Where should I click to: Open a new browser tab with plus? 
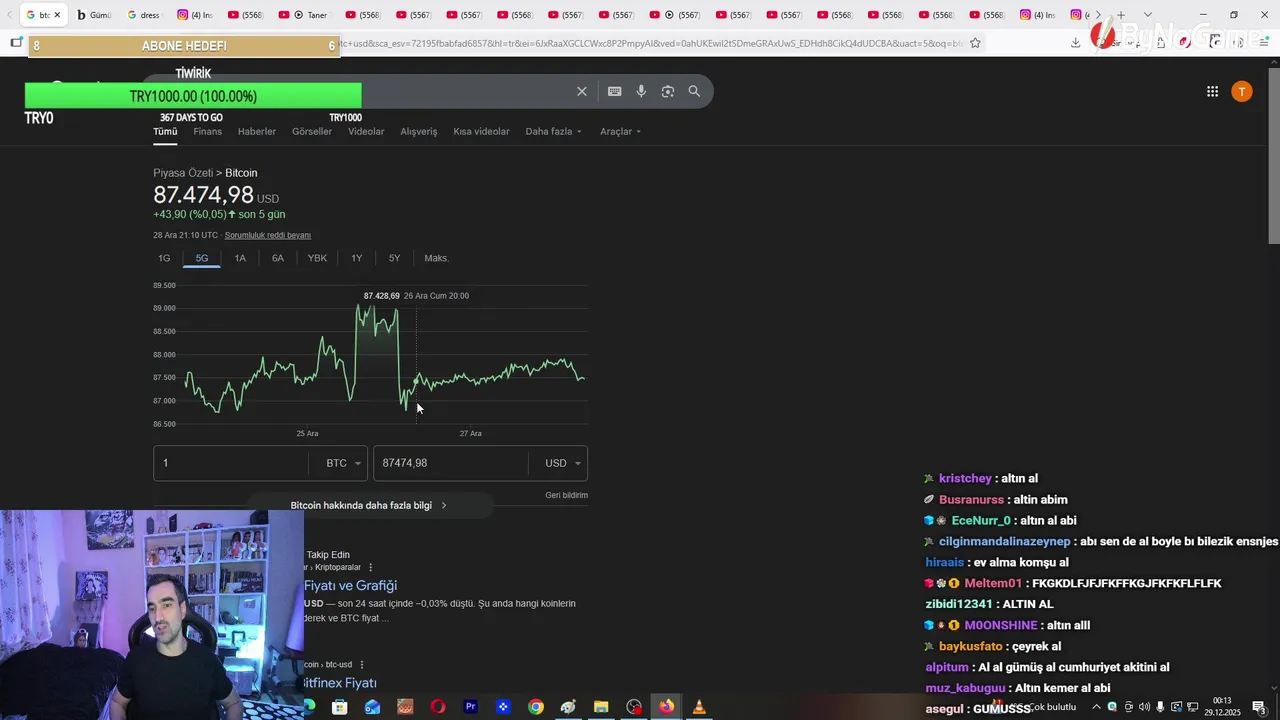[1121, 15]
